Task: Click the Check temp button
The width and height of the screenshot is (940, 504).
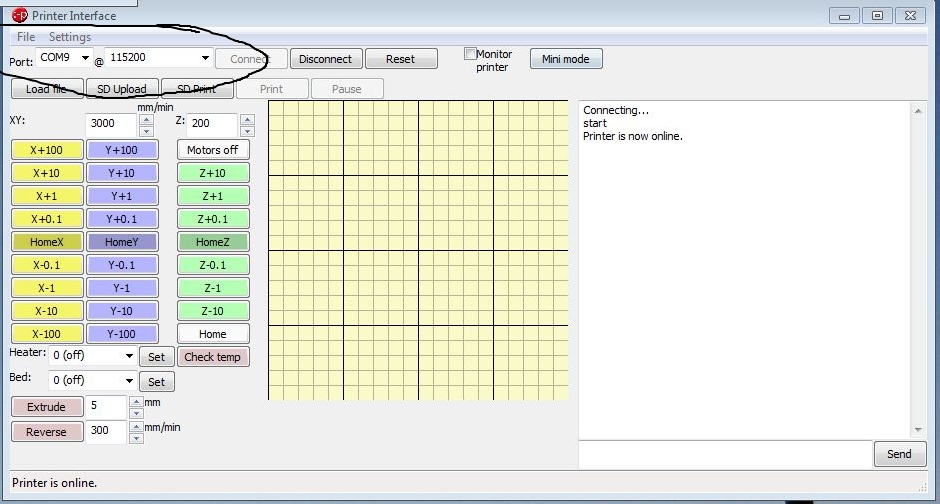Action: [212, 357]
